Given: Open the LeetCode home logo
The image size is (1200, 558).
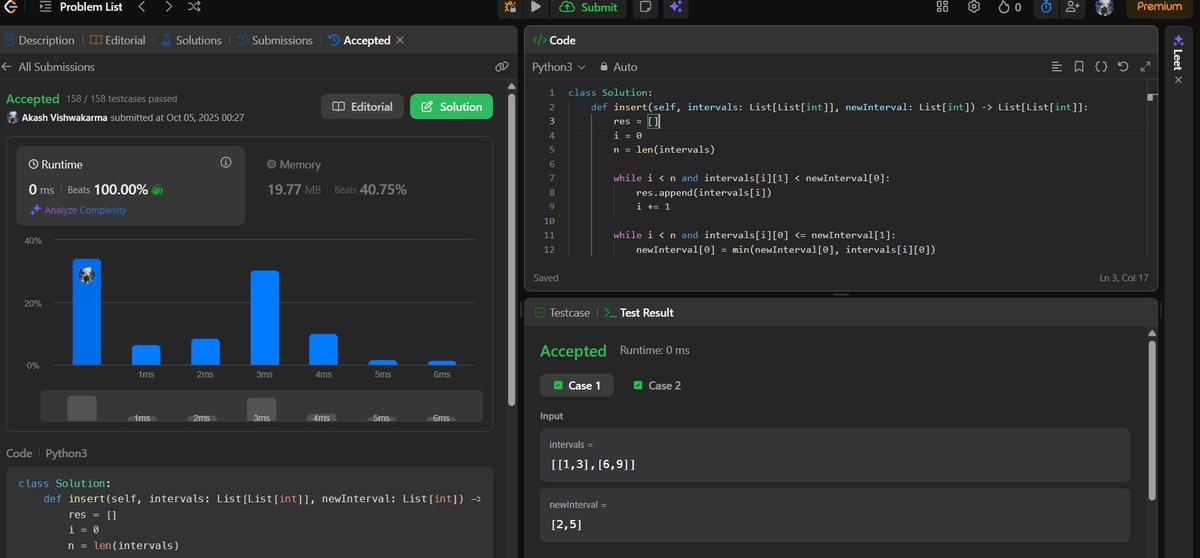Looking at the screenshot, I should click(12, 7).
